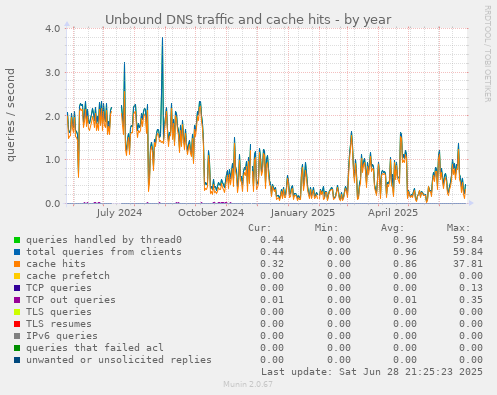Click the 'Last update: Sat Jun 28' timestamp

372,372
